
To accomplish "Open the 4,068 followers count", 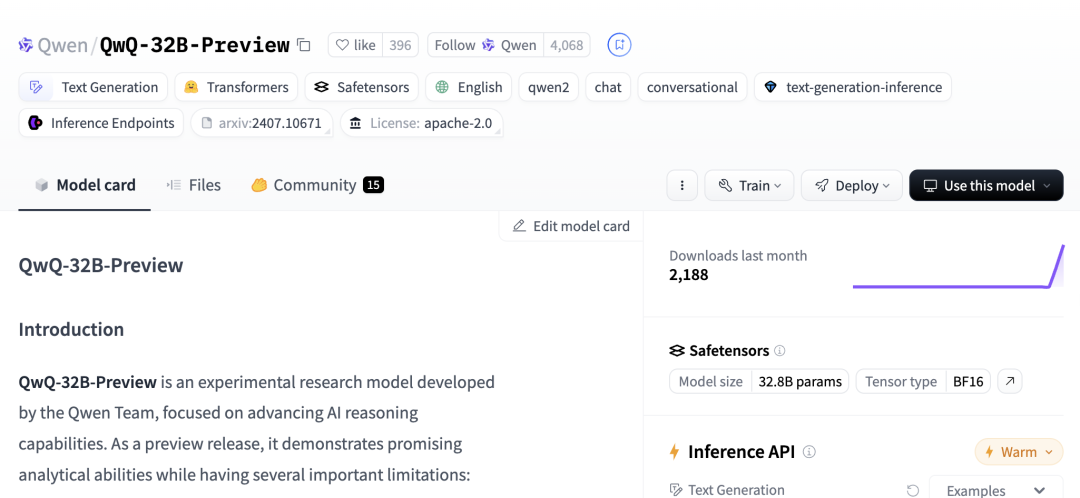I will [x=566, y=45].
